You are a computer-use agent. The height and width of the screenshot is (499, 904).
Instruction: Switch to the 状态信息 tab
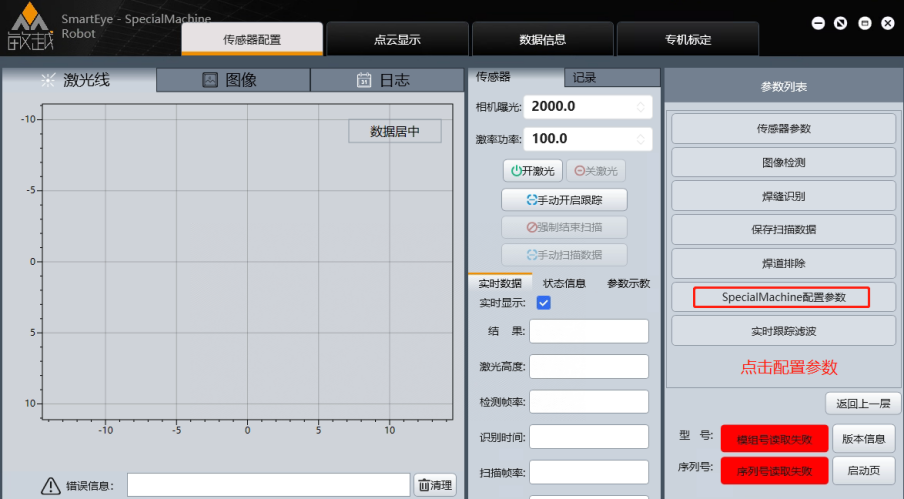click(x=564, y=283)
